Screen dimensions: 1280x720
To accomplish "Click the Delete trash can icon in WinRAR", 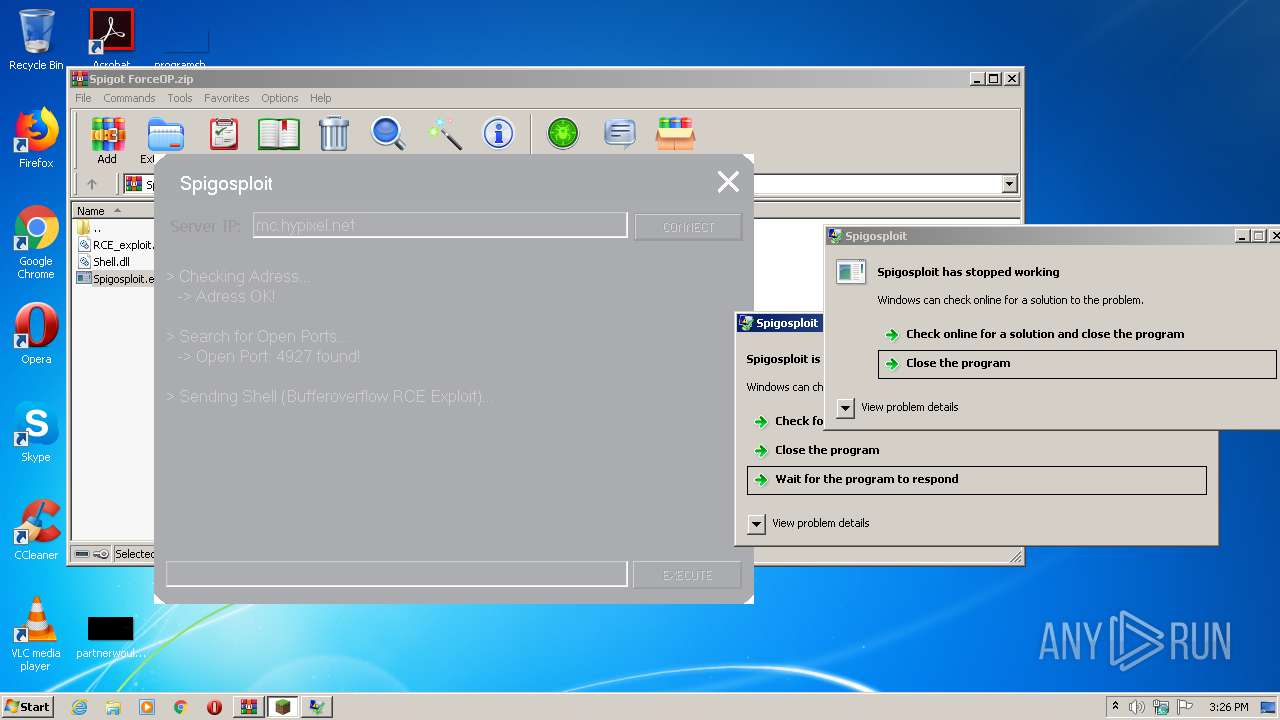I will pyautogui.click(x=333, y=134).
